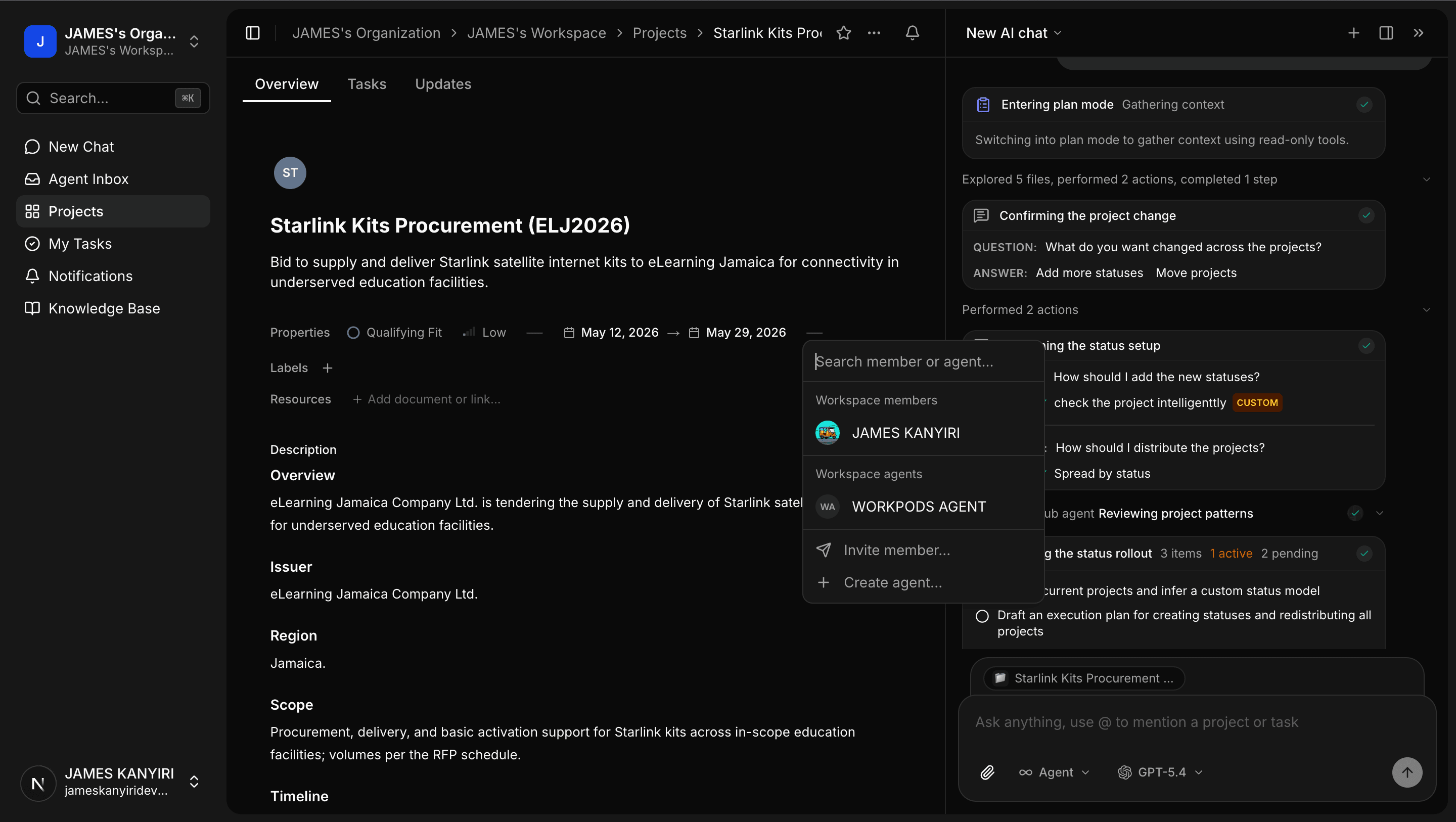Image resolution: width=1456 pixels, height=822 pixels.
Task: Open the Agent mode dropdown
Action: (x=1054, y=772)
